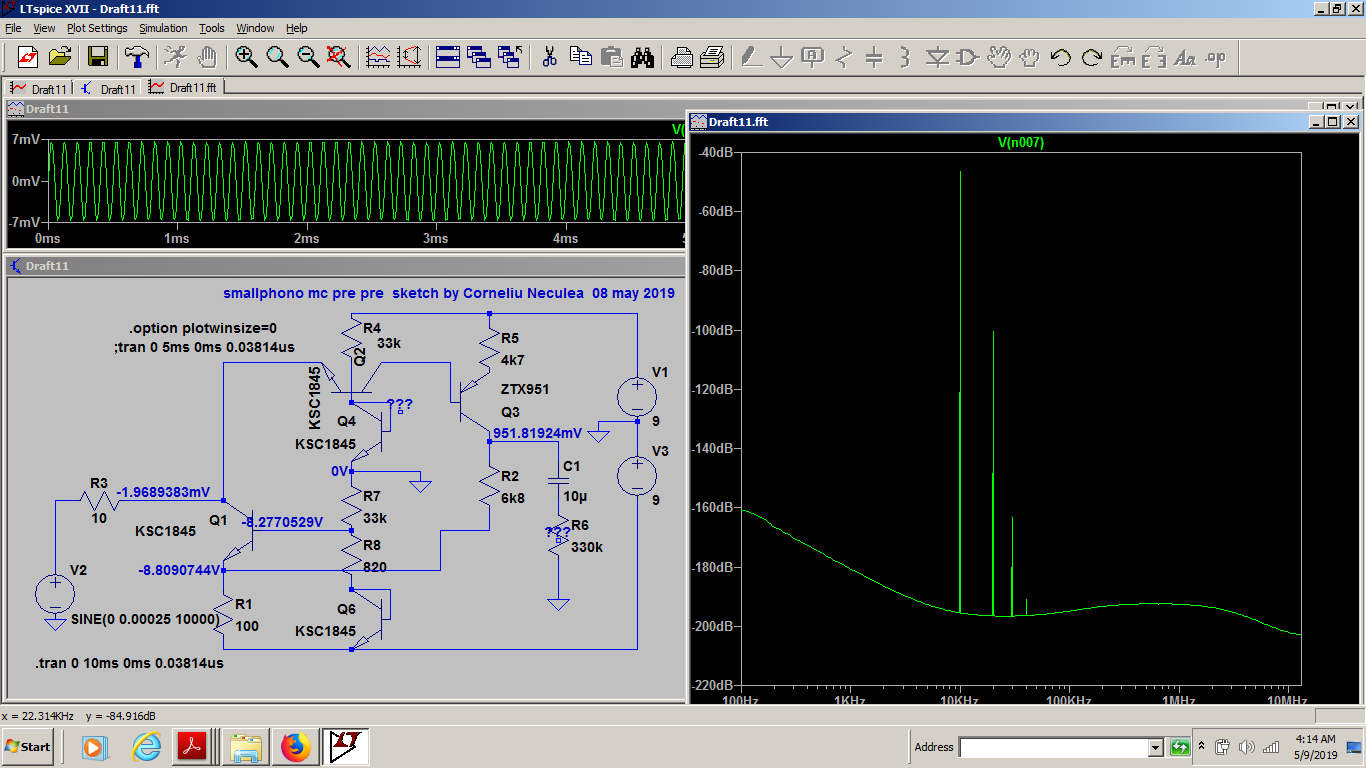Image resolution: width=1366 pixels, height=768 pixels.
Task: Click the Redo arrow icon
Action: pos(1092,56)
